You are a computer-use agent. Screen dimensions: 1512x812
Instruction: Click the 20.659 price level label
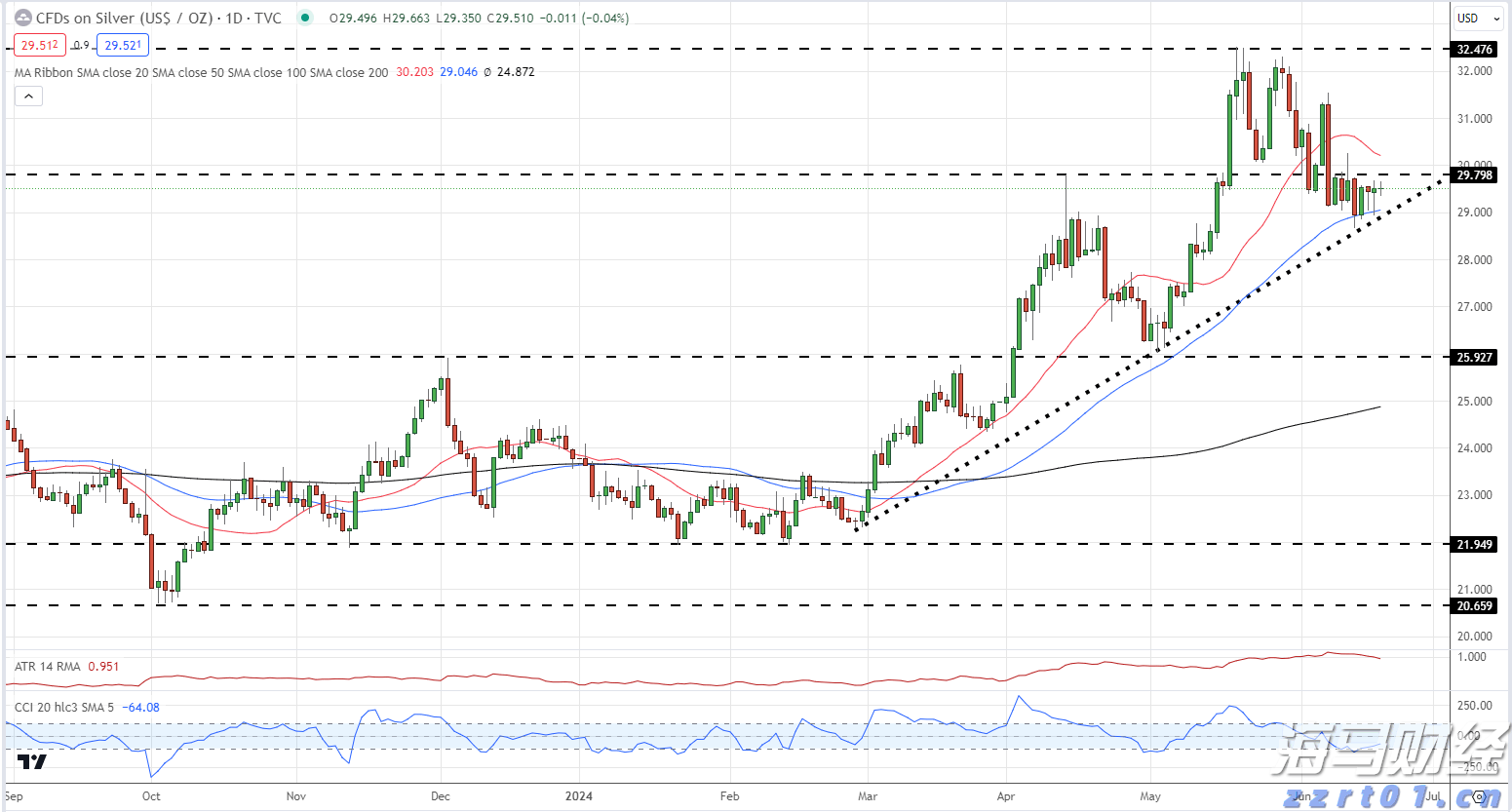[x=1474, y=605]
